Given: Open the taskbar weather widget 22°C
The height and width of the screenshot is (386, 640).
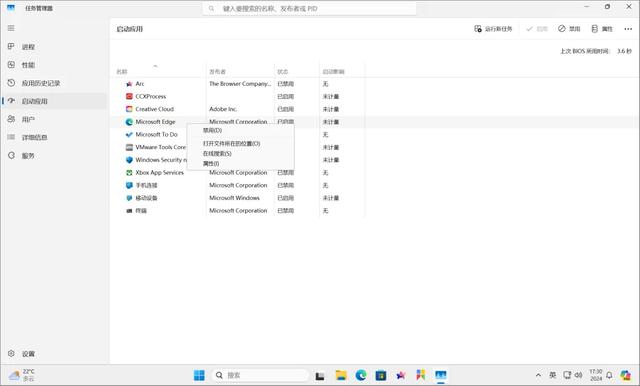Looking at the screenshot, I should (x=22, y=375).
